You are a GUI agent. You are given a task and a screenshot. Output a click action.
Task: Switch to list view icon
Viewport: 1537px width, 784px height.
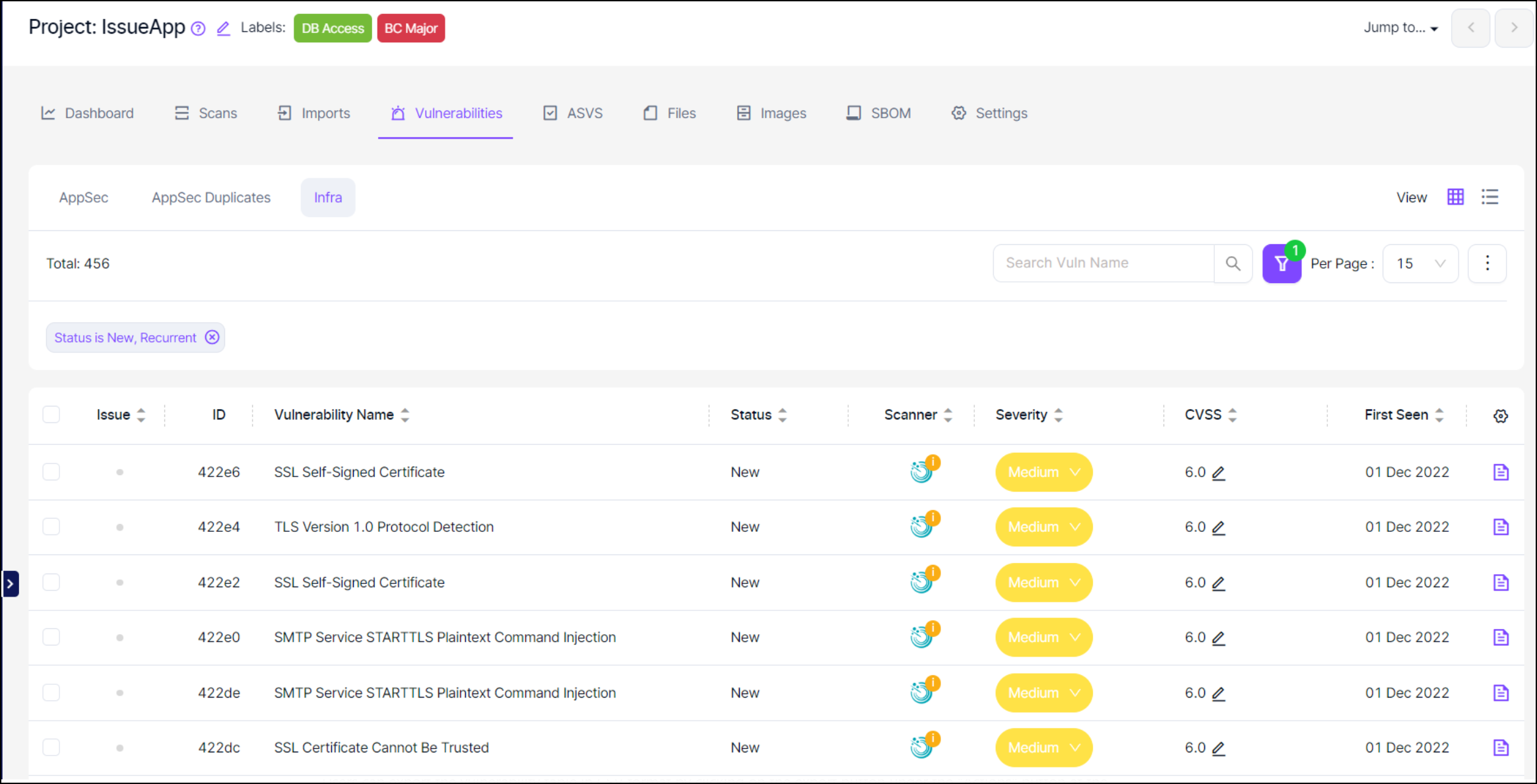pos(1489,197)
